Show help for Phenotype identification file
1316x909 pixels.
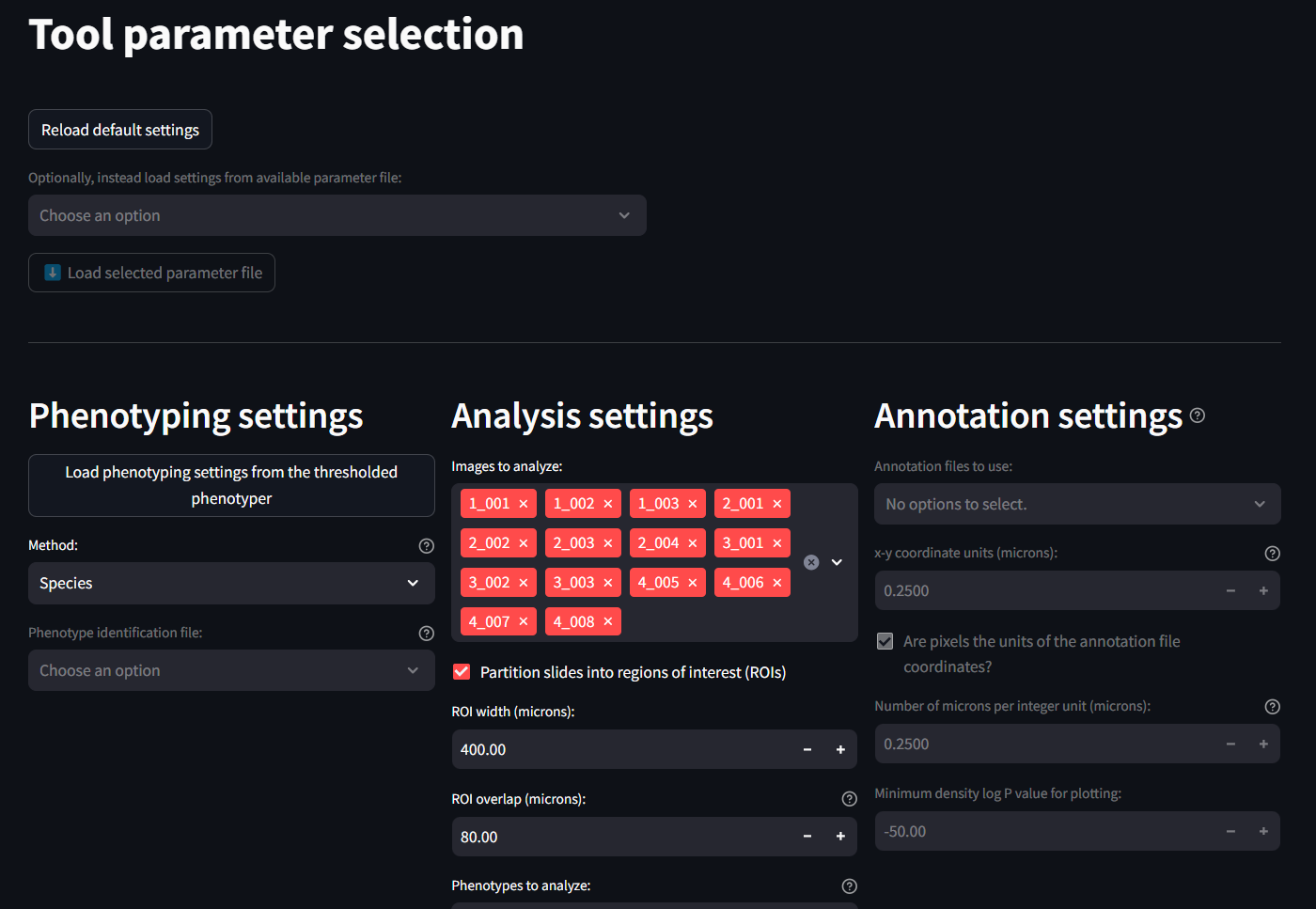(x=426, y=634)
